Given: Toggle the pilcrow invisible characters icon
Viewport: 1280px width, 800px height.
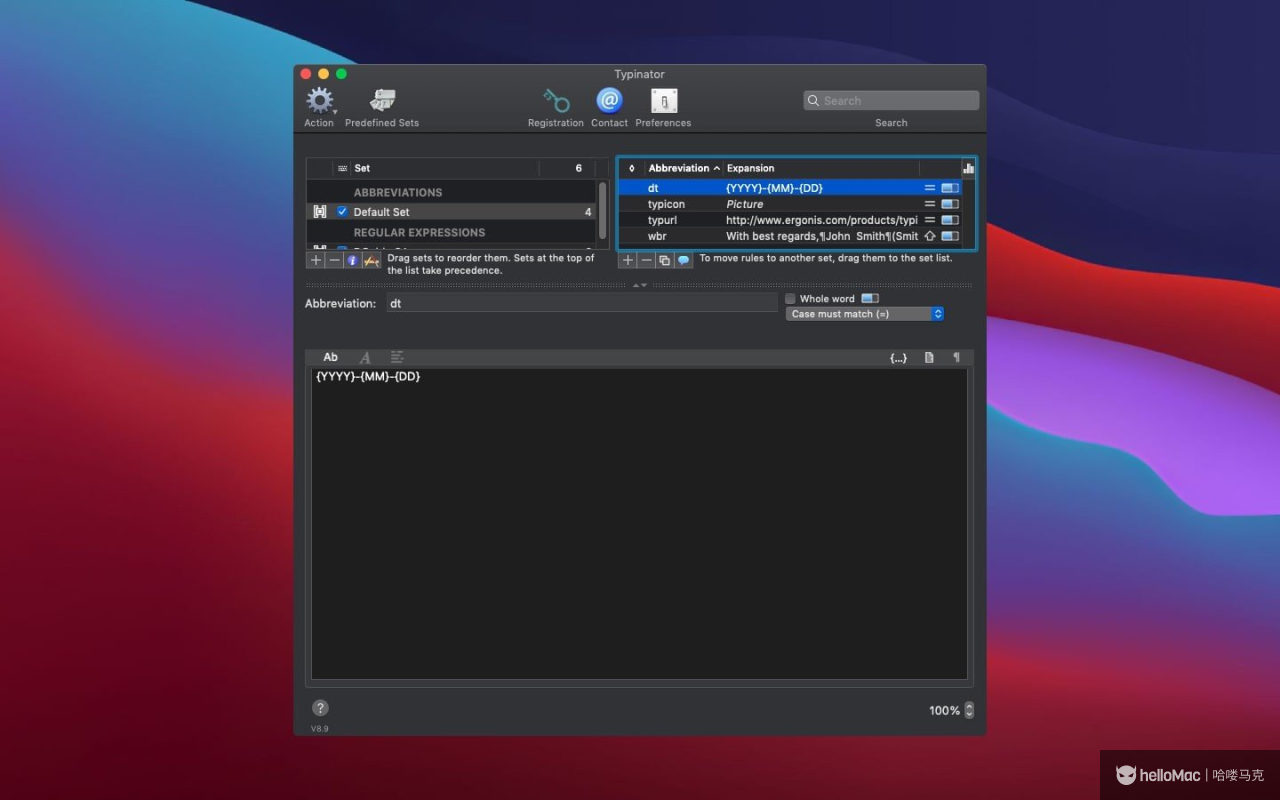Looking at the screenshot, I should pyautogui.click(x=956, y=357).
